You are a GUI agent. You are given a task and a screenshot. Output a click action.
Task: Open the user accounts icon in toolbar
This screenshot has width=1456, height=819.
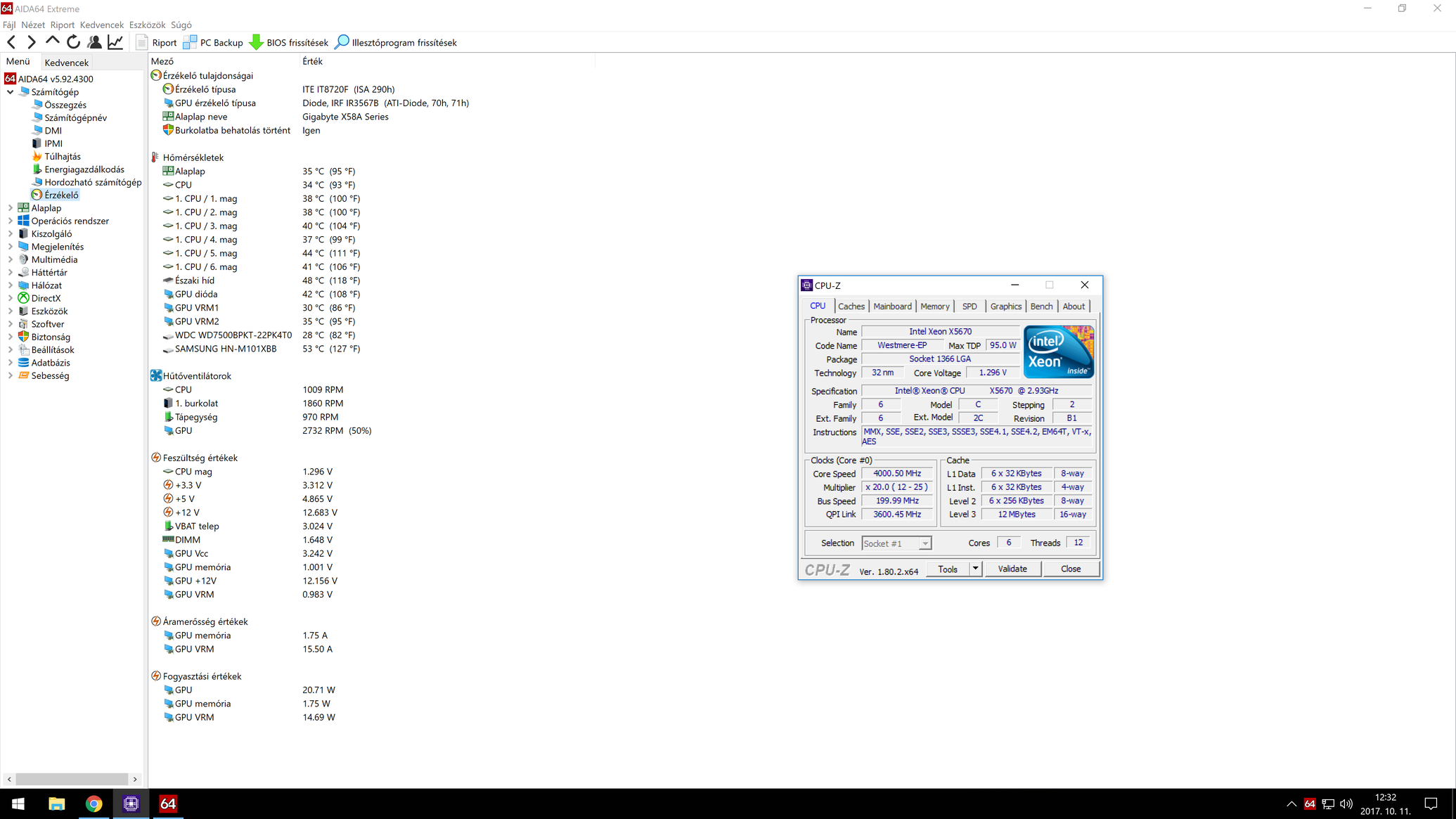pos(94,42)
